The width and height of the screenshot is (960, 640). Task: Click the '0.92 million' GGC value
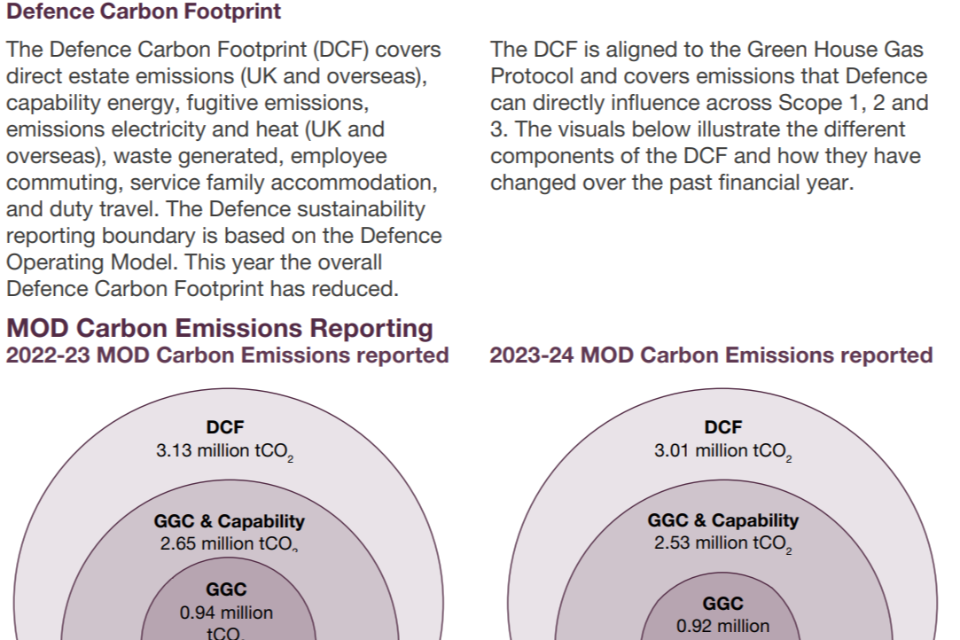coord(723,627)
